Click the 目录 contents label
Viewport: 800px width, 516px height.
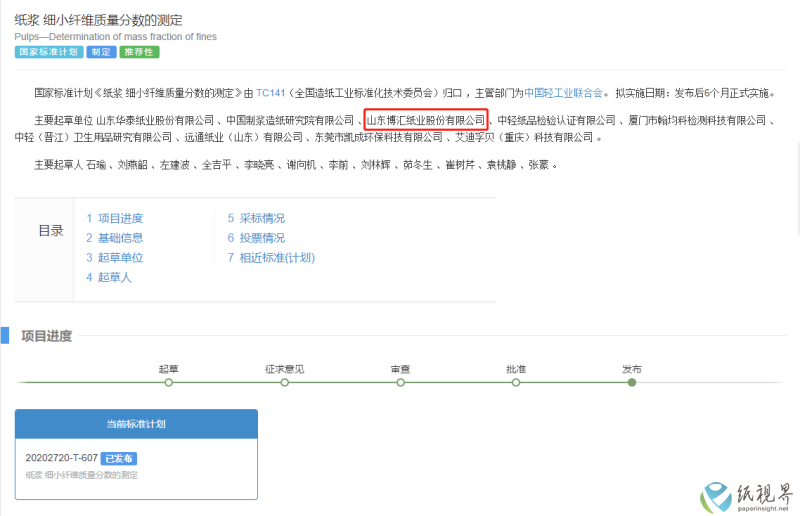click(51, 231)
